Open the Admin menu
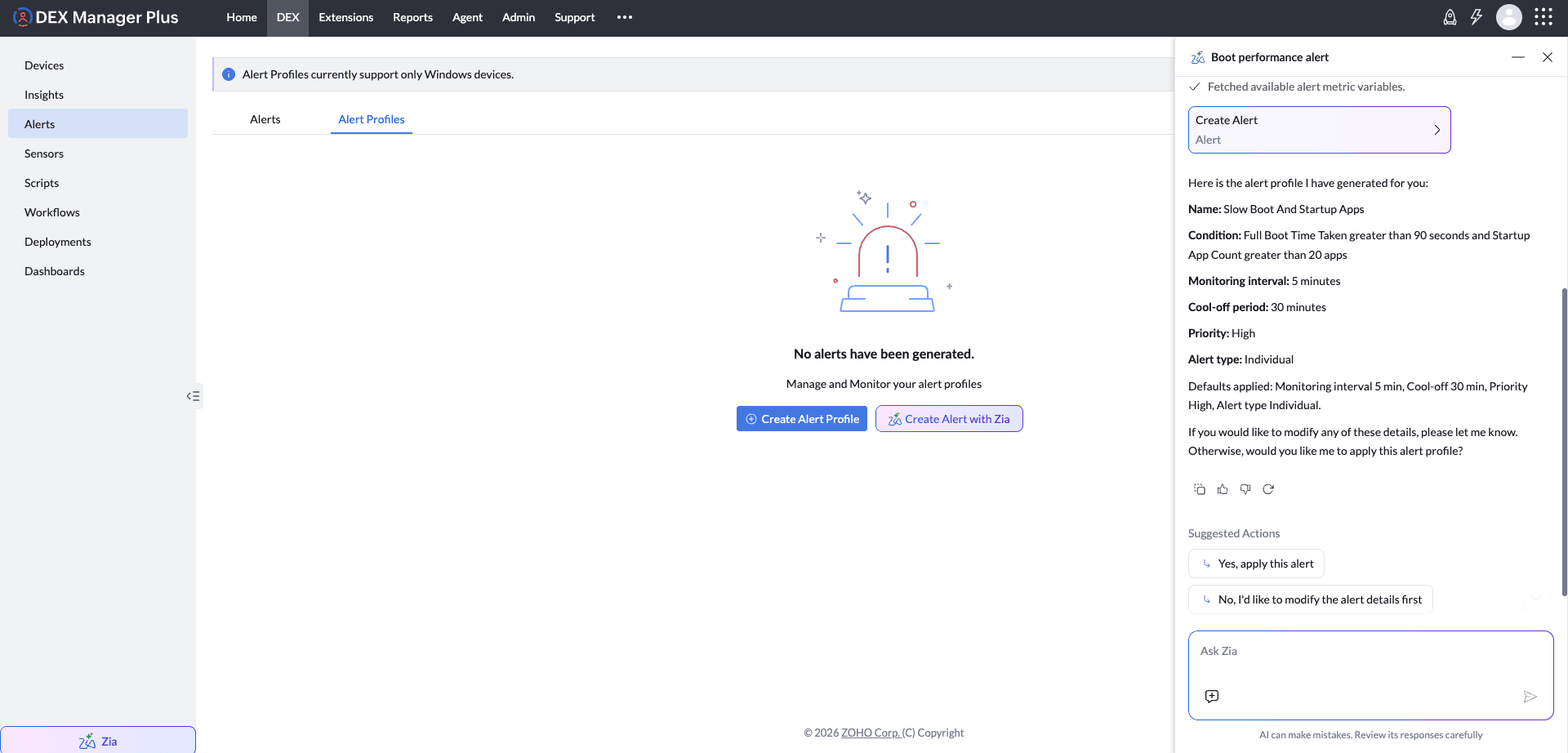 click(519, 17)
